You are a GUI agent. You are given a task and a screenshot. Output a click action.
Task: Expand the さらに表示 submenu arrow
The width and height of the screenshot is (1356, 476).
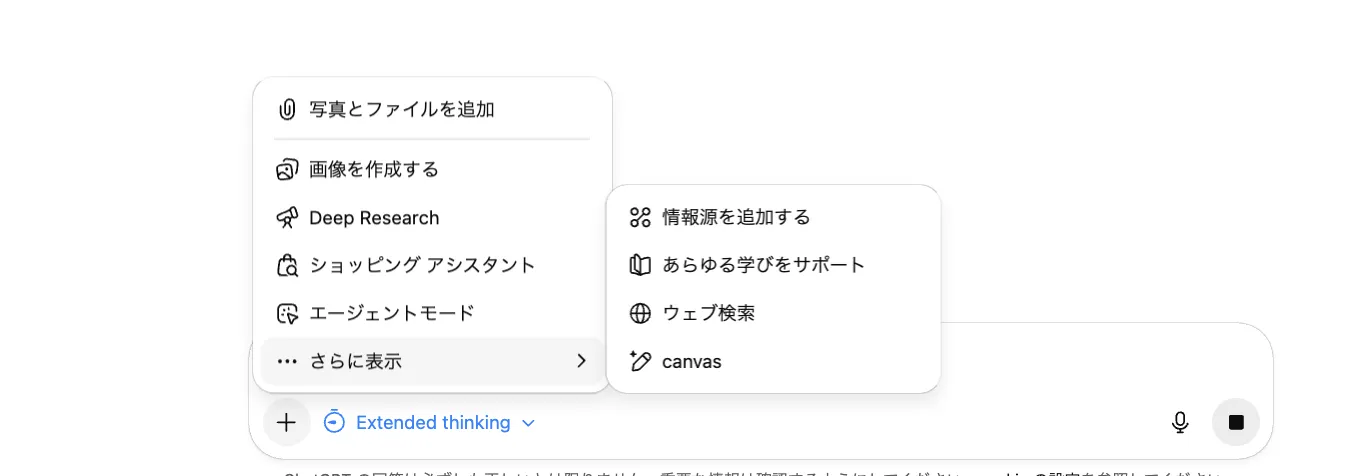[581, 361]
